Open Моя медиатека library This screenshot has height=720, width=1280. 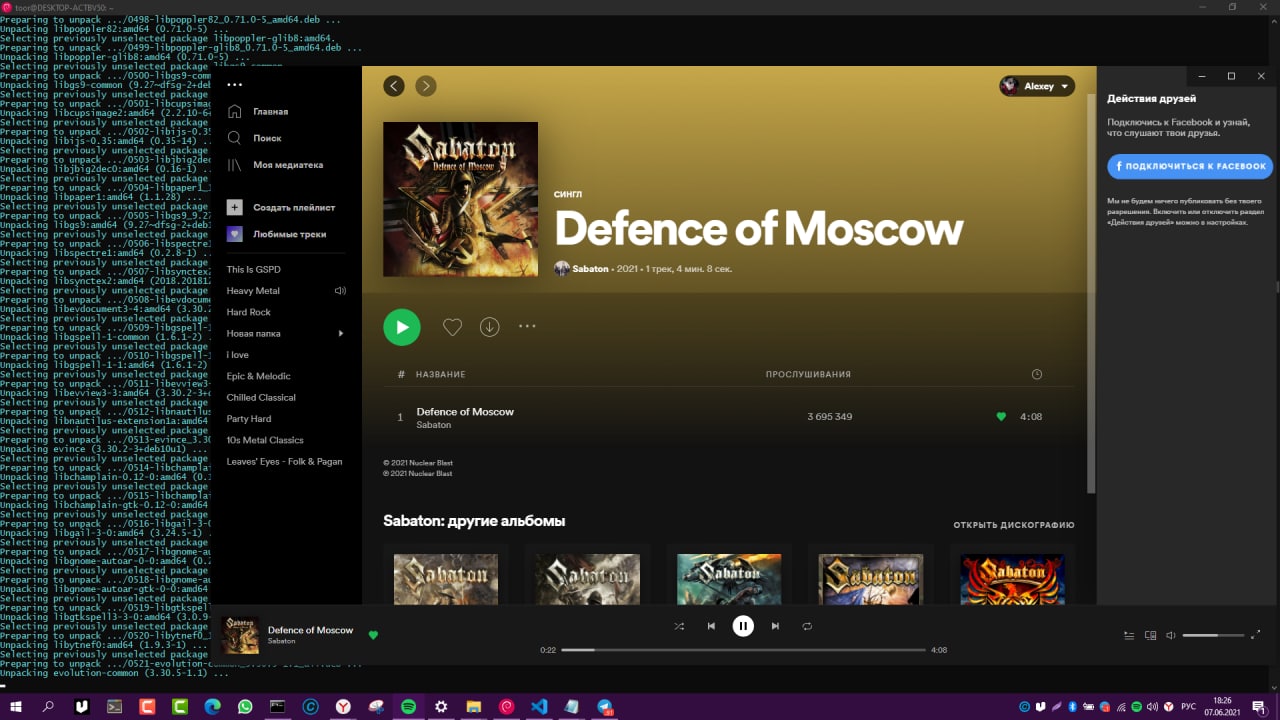pos(275,165)
